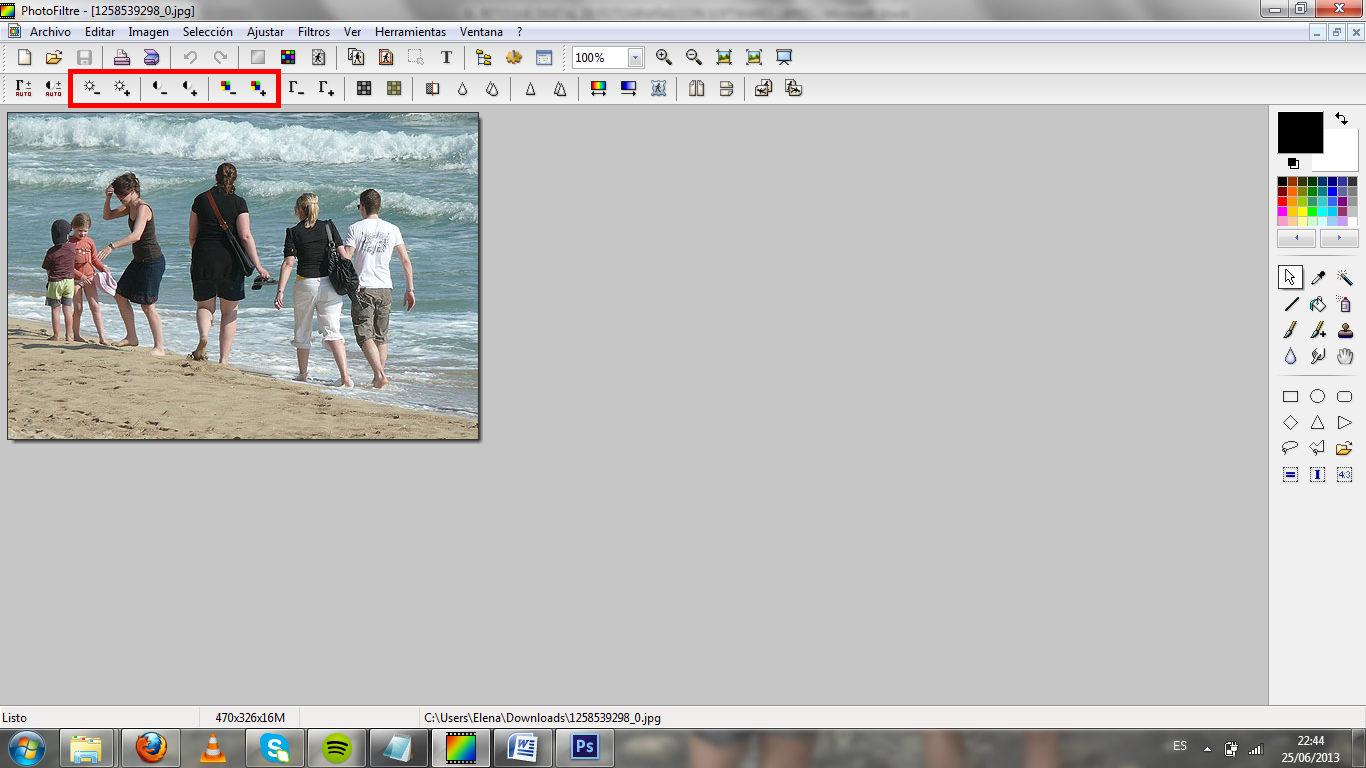Click the Increase Saturation icon
This screenshot has height=768, width=1366.
click(258, 88)
